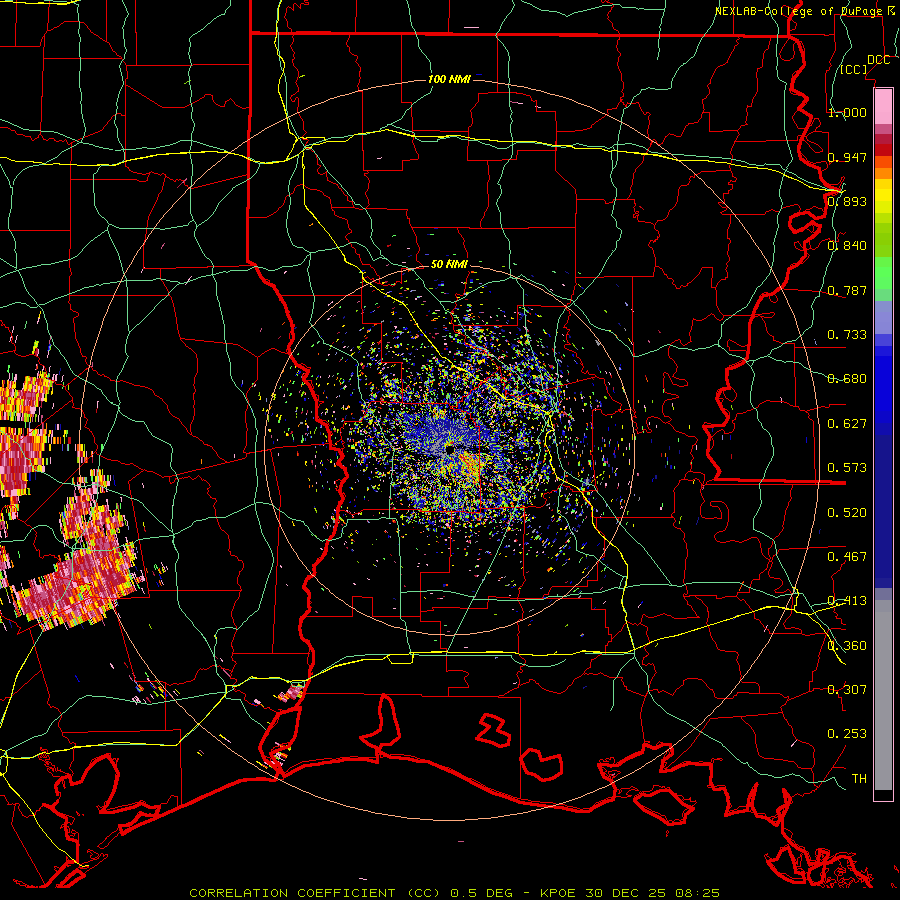The height and width of the screenshot is (900, 900).
Task: Click the 0.413 legend value
Action: click(847, 601)
